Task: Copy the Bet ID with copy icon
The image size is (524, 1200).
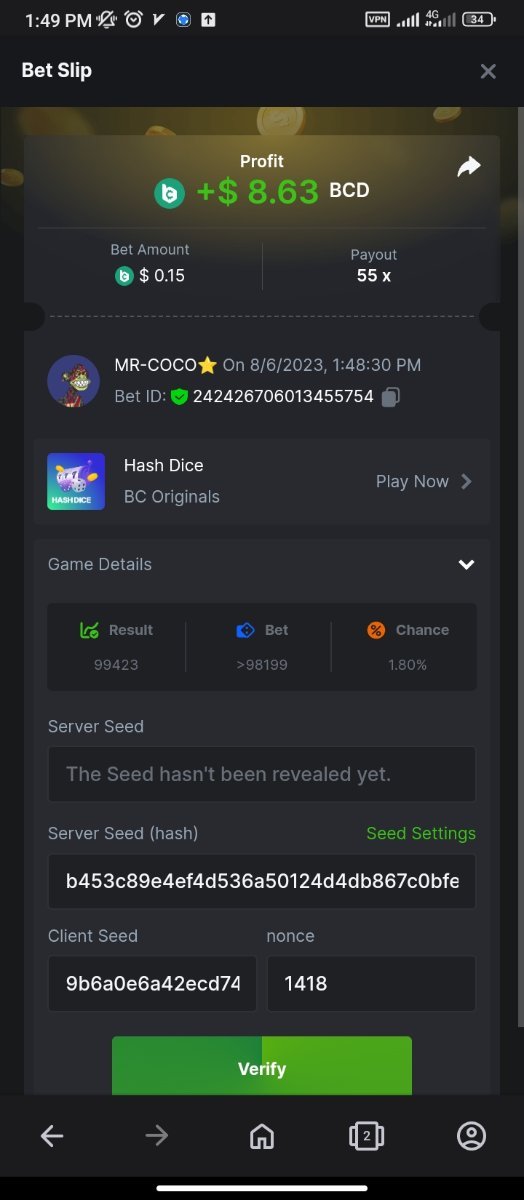Action: (x=391, y=397)
